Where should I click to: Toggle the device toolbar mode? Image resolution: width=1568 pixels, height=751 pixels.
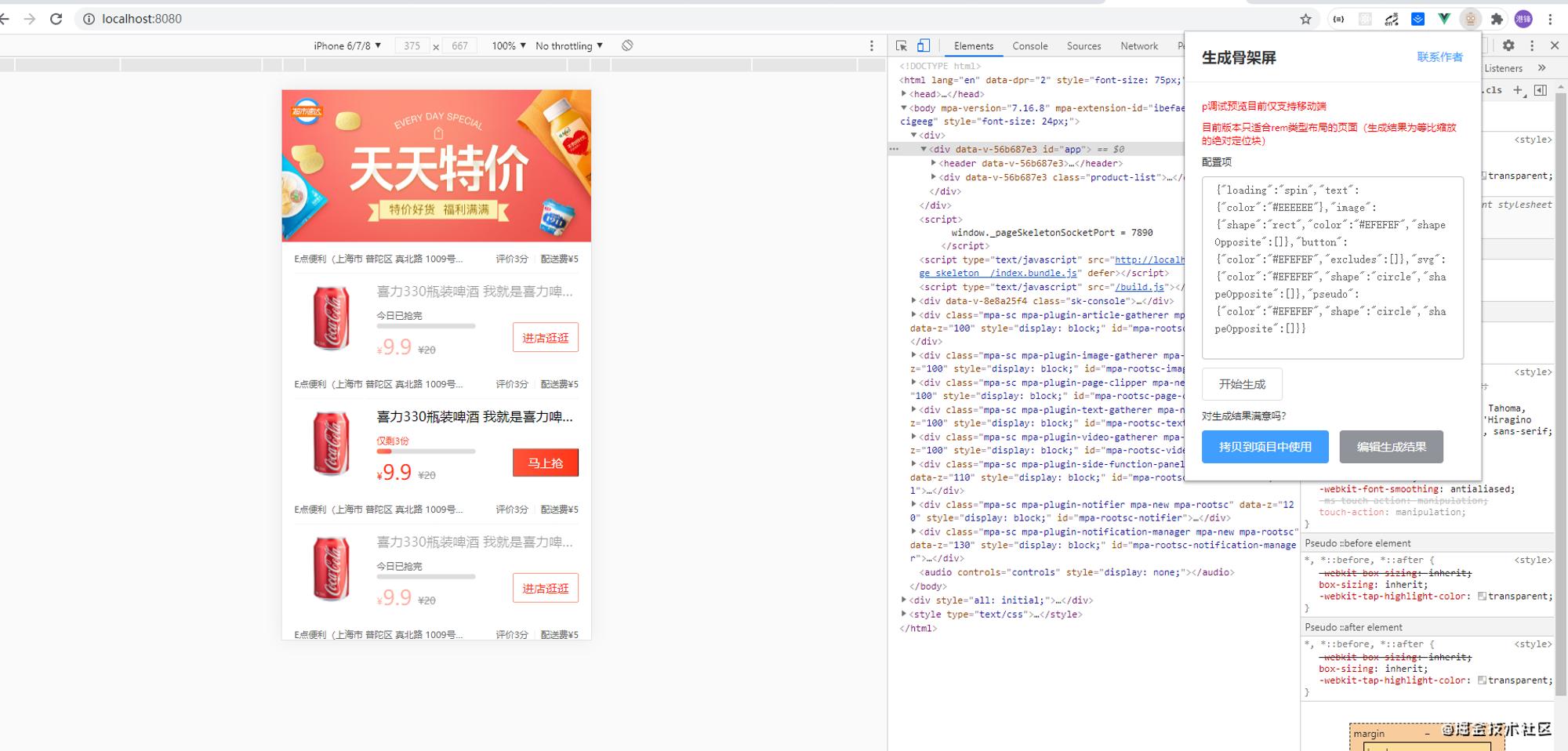(924, 45)
